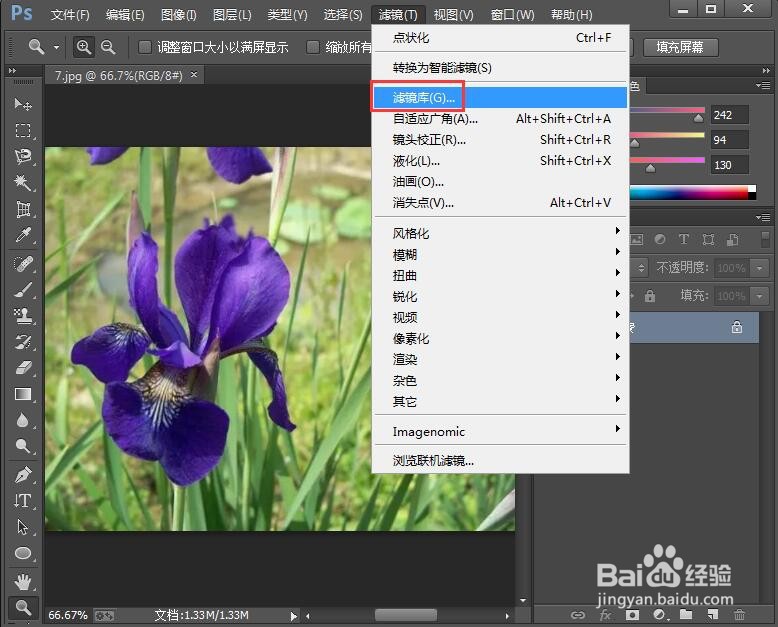Expand the Imagenomic submenu
The image size is (778, 627).
[501, 432]
